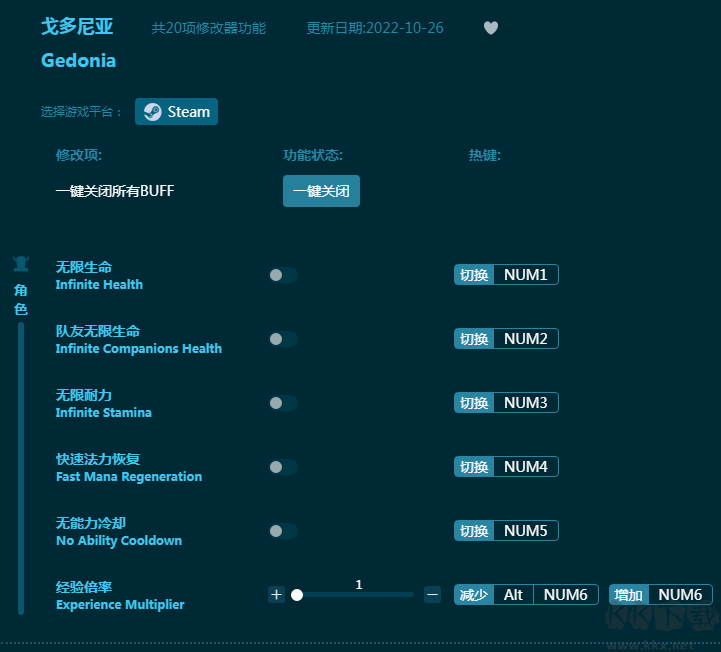
Task: Click the plus icon for Experience Multiplier
Action: click(x=276, y=595)
